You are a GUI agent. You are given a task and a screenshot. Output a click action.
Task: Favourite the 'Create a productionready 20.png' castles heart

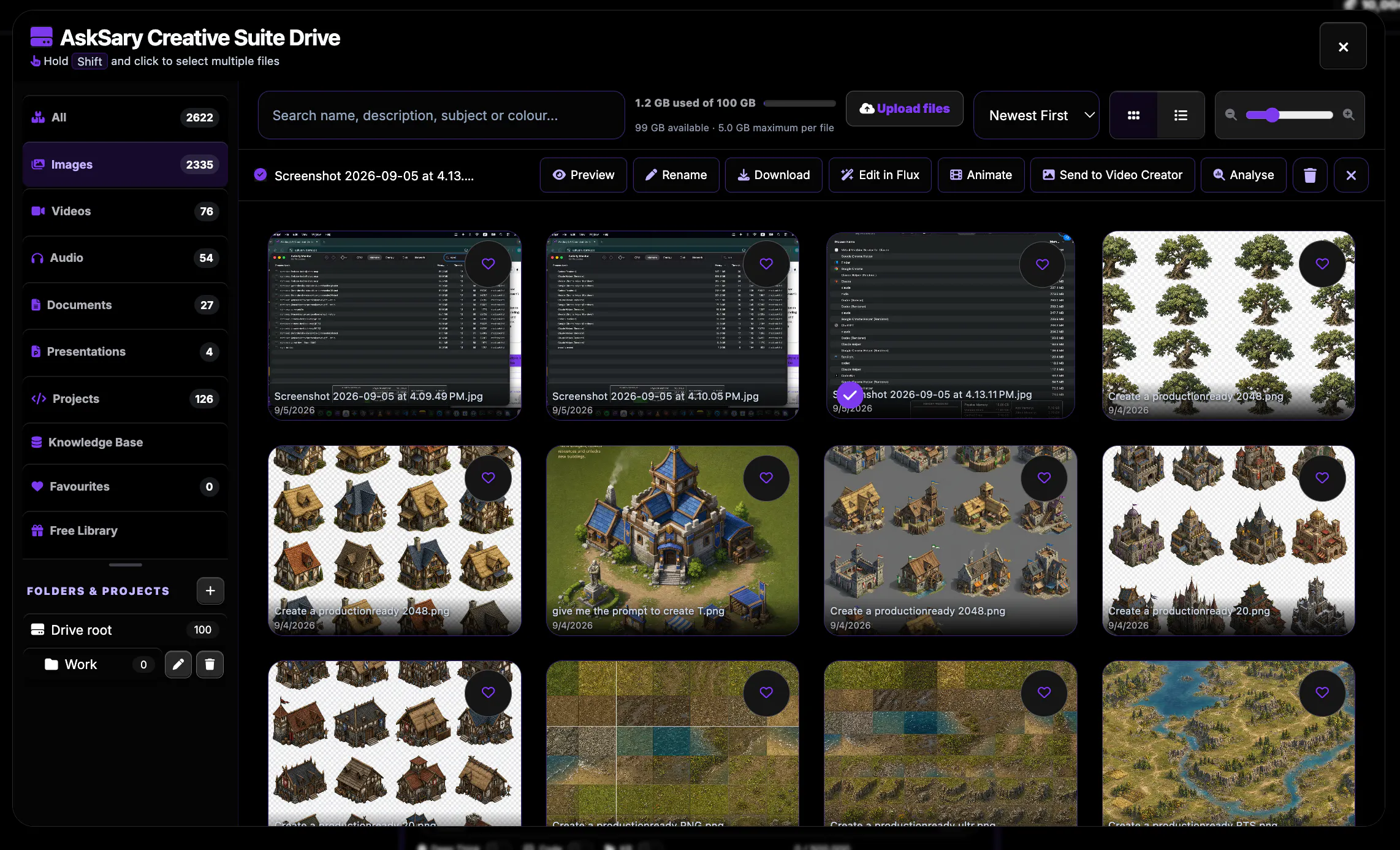pyautogui.click(x=1322, y=478)
